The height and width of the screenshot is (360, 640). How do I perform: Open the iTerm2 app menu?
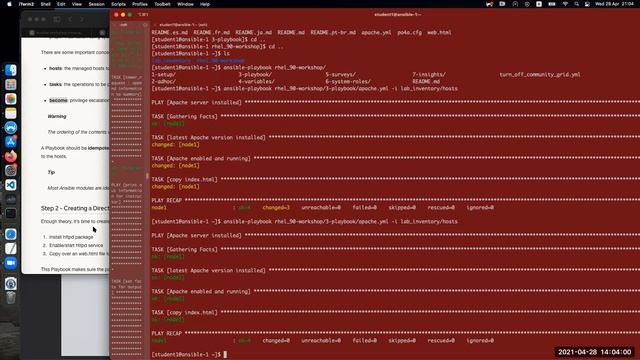coord(27,4)
